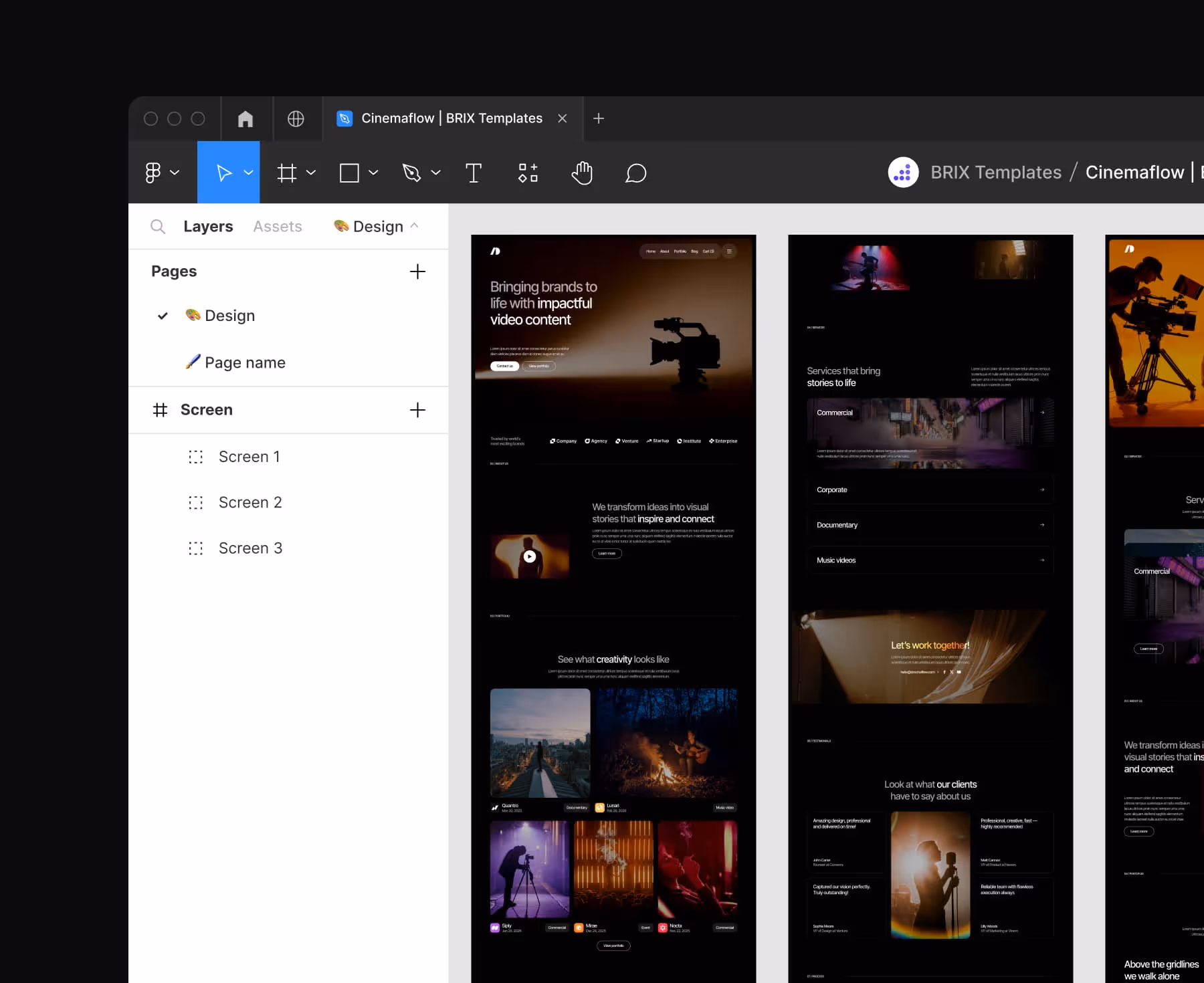Select the Hand tool

(581, 172)
